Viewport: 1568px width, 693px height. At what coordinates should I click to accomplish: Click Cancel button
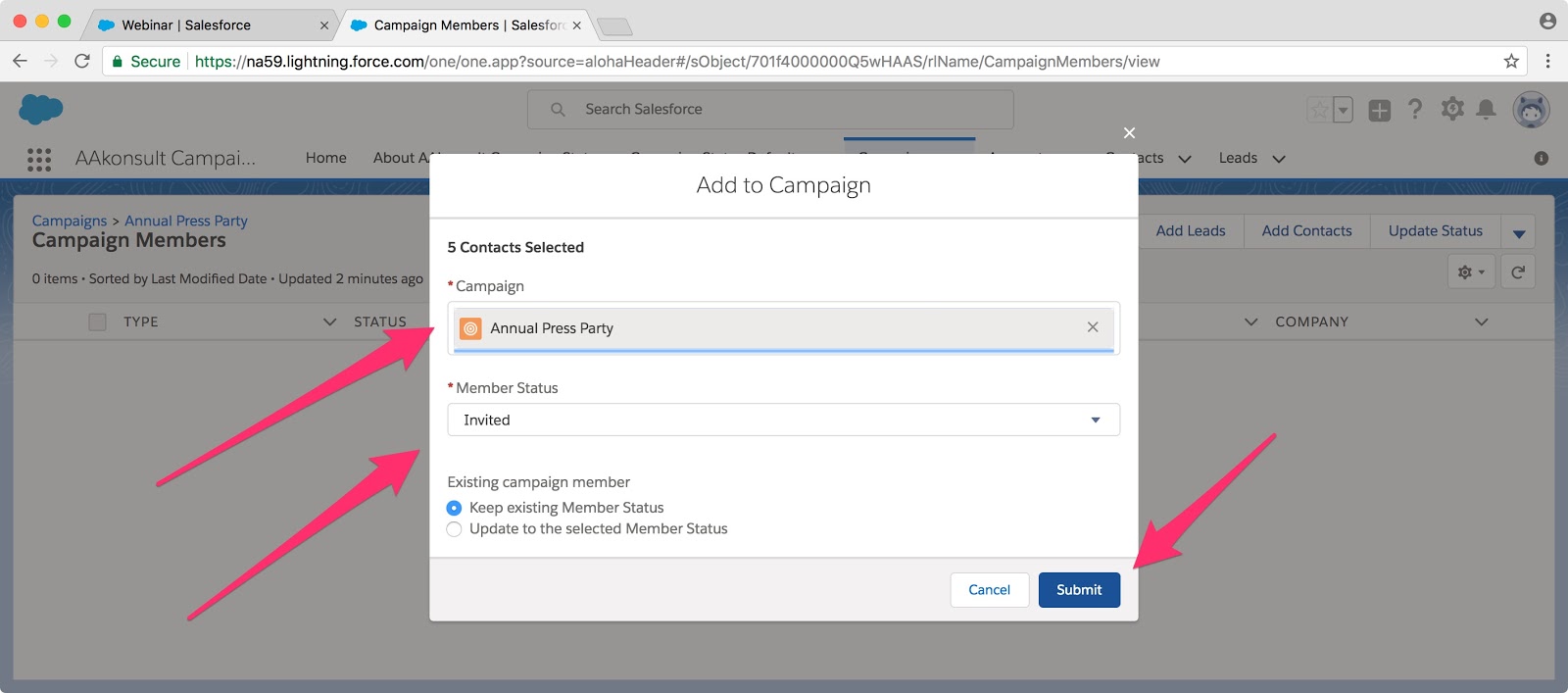[989, 590]
